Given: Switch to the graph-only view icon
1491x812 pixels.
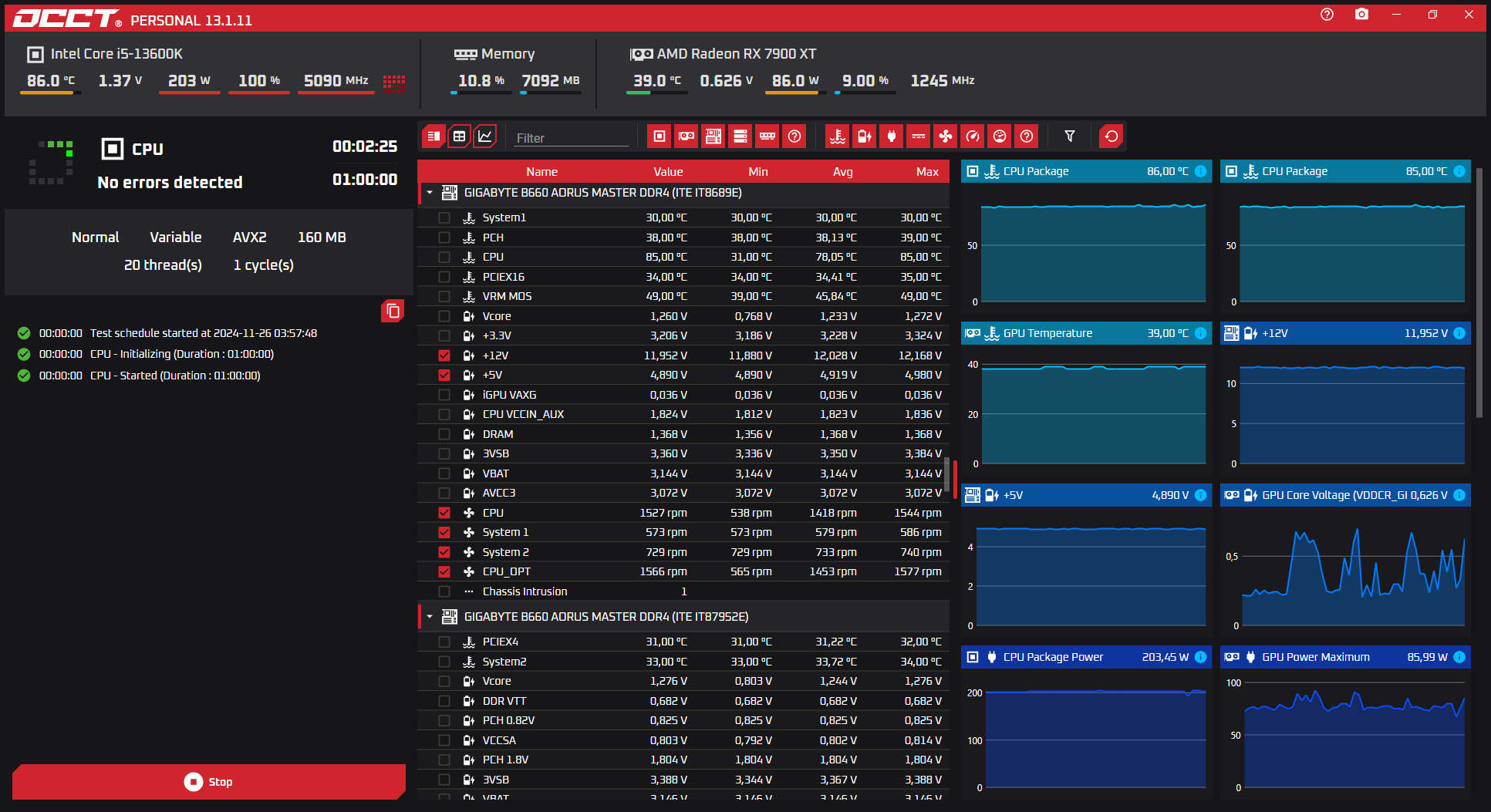Looking at the screenshot, I should [484, 136].
